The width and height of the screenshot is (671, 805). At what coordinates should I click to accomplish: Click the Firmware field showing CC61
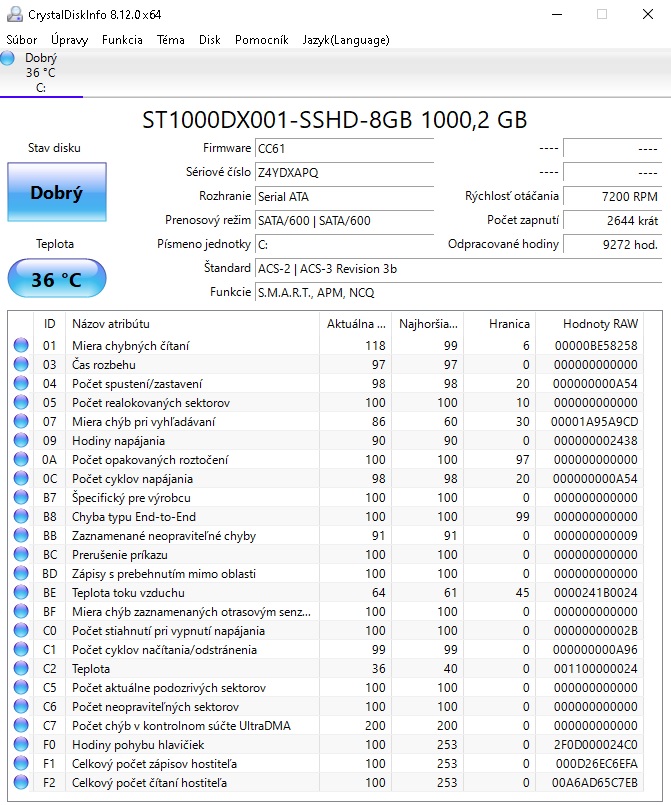click(343, 148)
